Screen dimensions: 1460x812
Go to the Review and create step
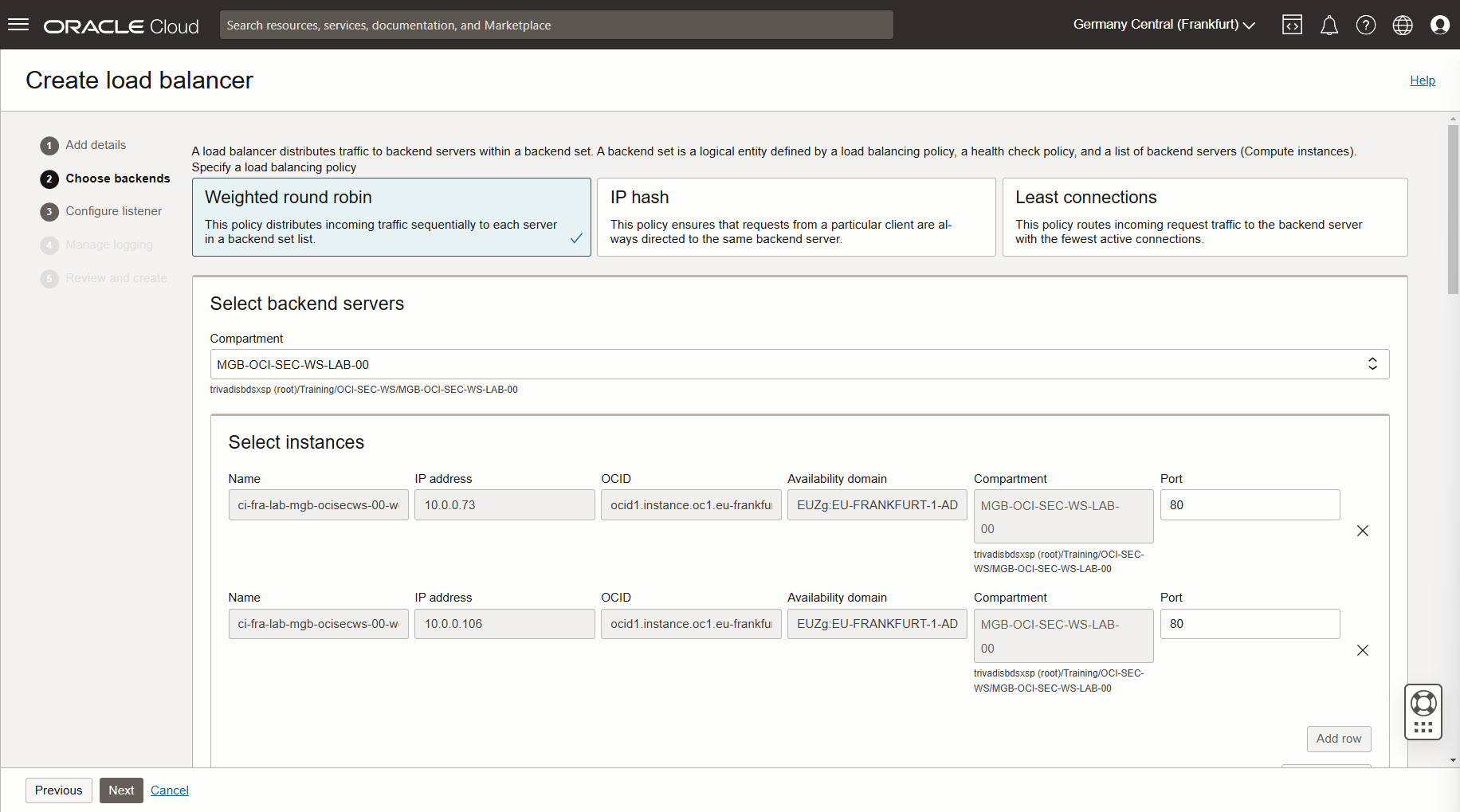point(104,278)
